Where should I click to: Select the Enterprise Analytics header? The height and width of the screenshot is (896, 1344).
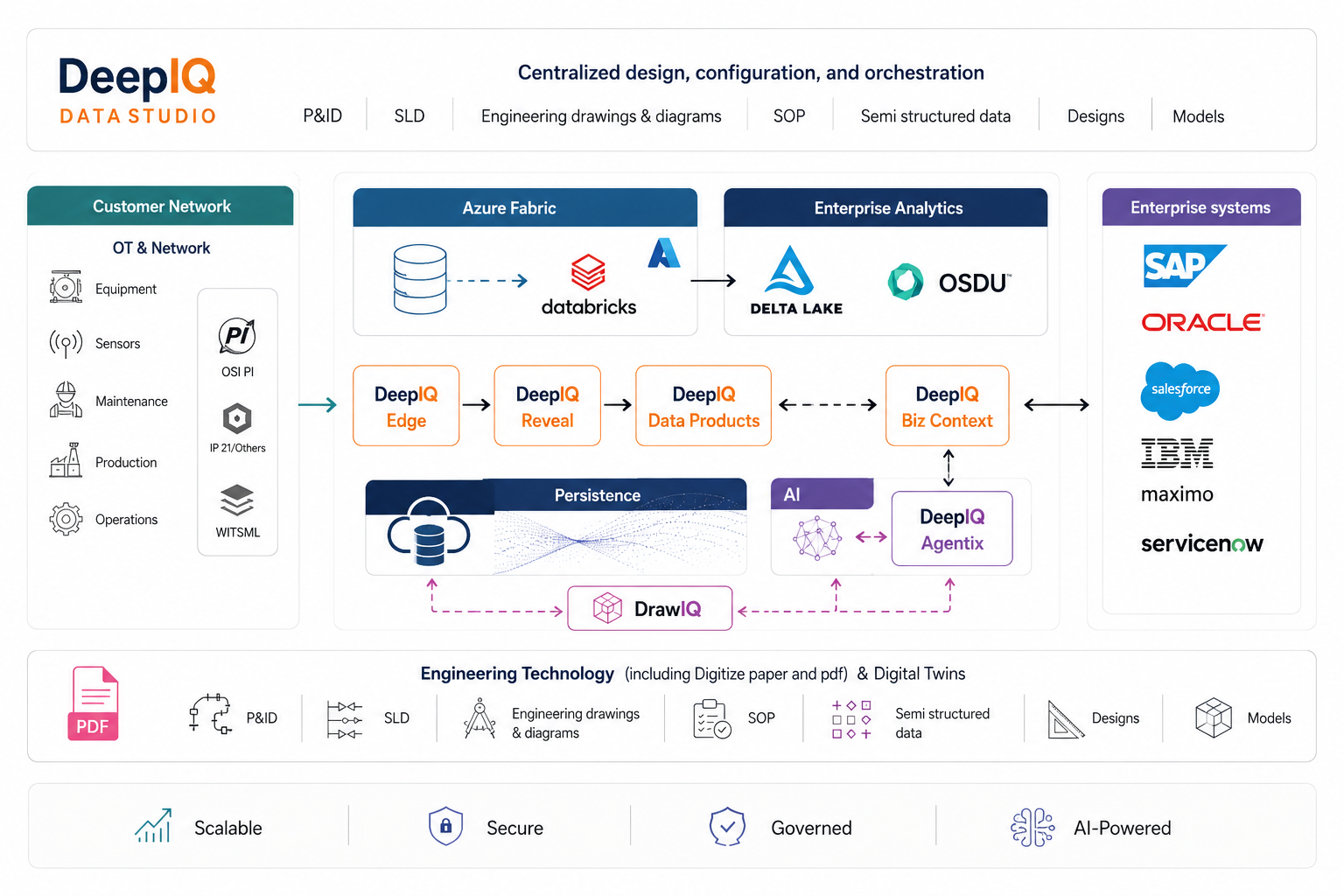pyautogui.click(x=885, y=208)
